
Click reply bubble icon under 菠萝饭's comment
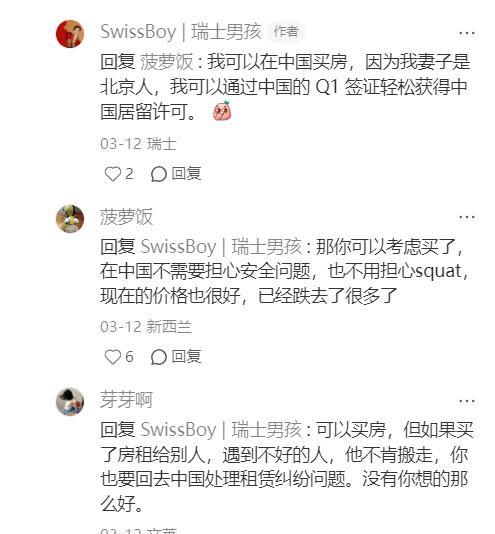(x=159, y=357)
